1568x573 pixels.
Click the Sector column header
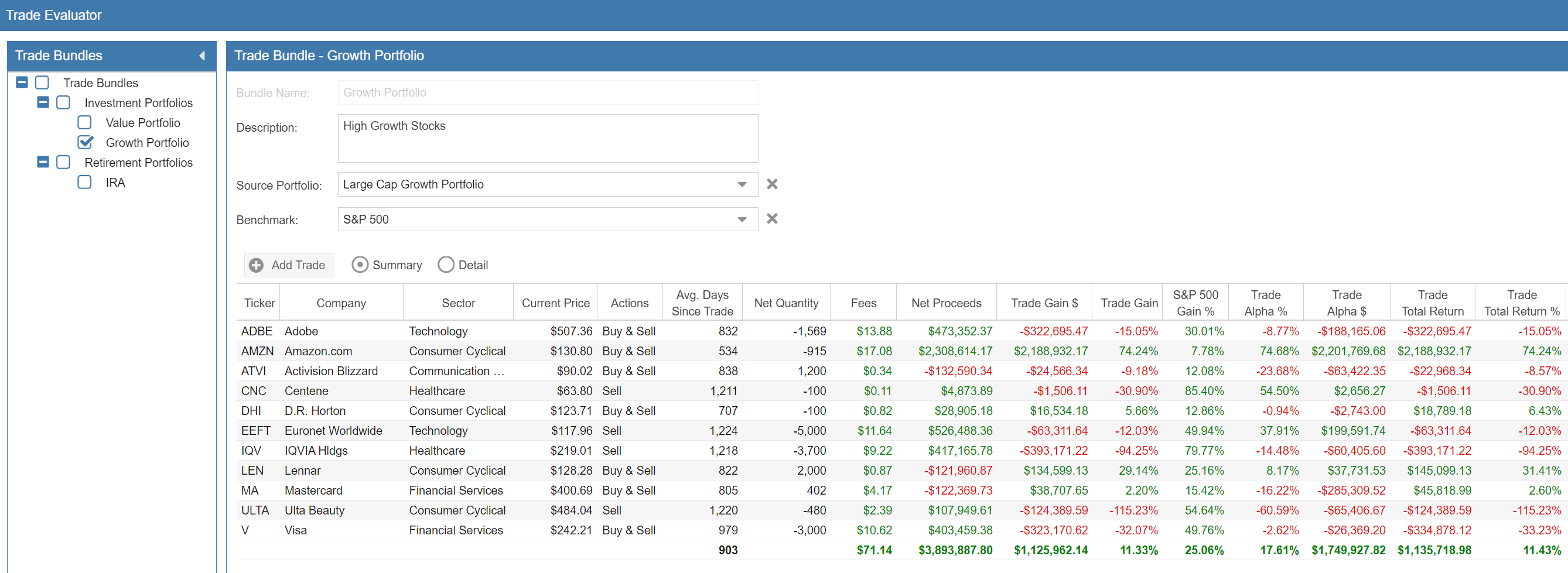(457, 303)
